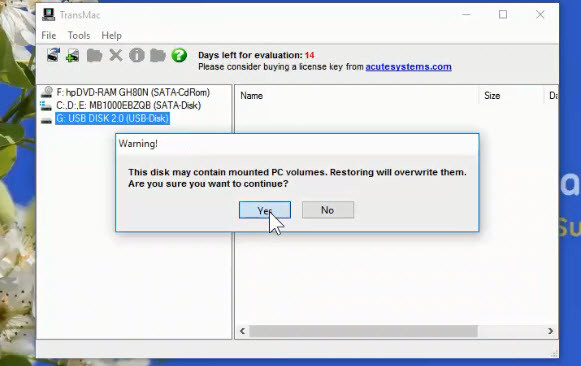The width and height of the screenshot is (581, 366).
Task: Select G: USB DISK 2.0 drive
Action: pos(112,119)
